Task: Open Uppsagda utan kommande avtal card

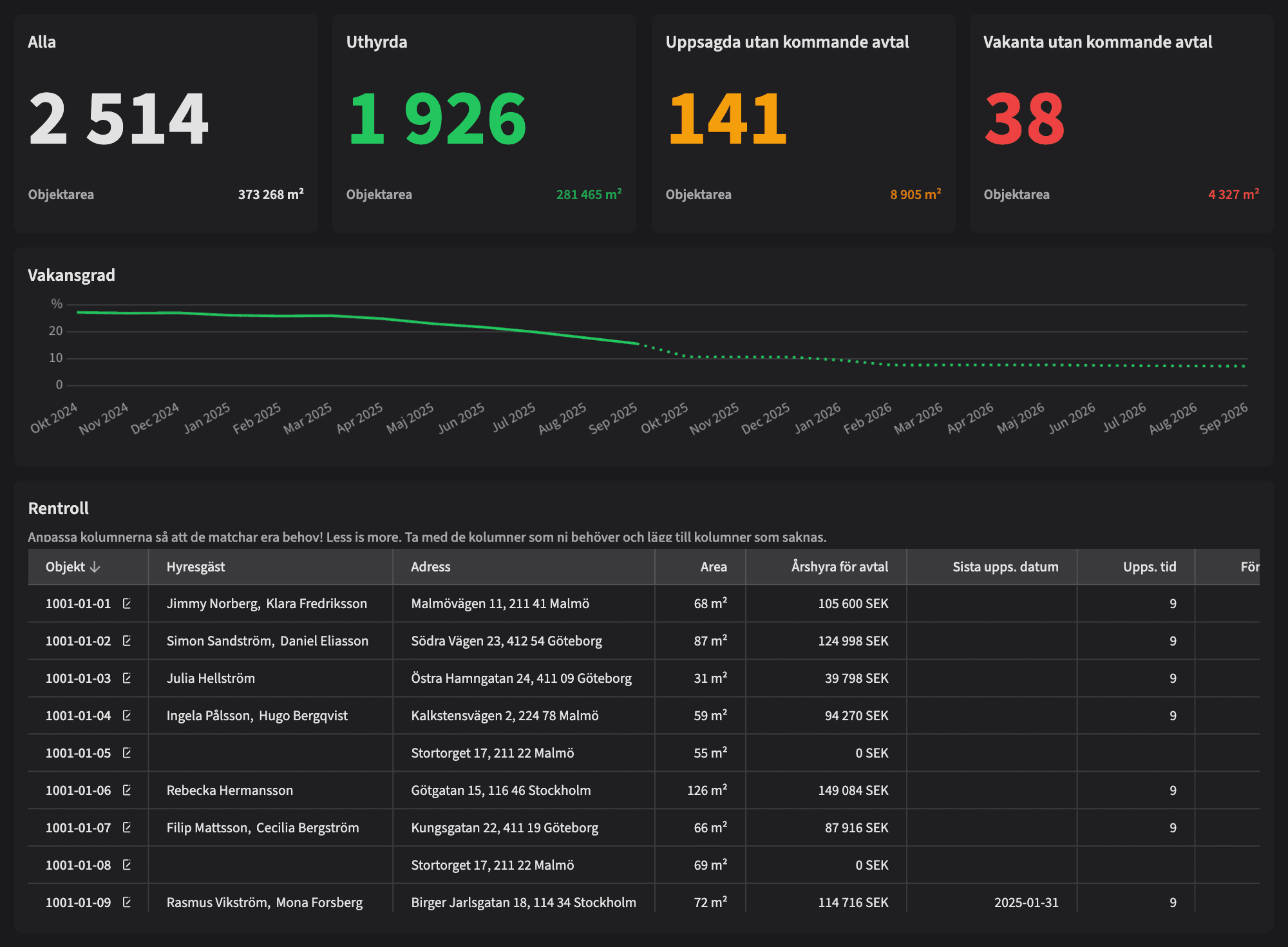Action: click(x=803, y=123)
